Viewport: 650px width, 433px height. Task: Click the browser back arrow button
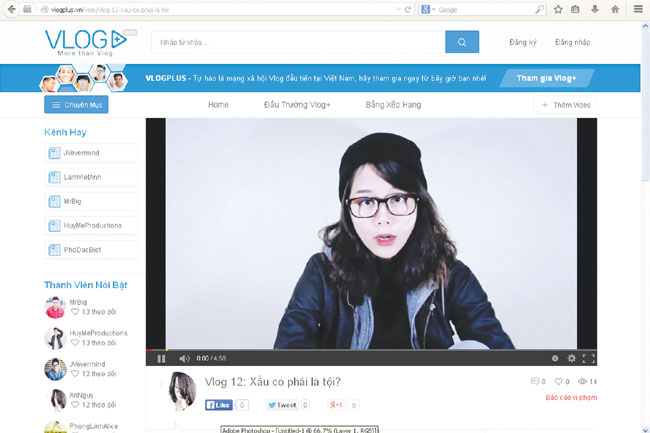[x=12, y=9]
